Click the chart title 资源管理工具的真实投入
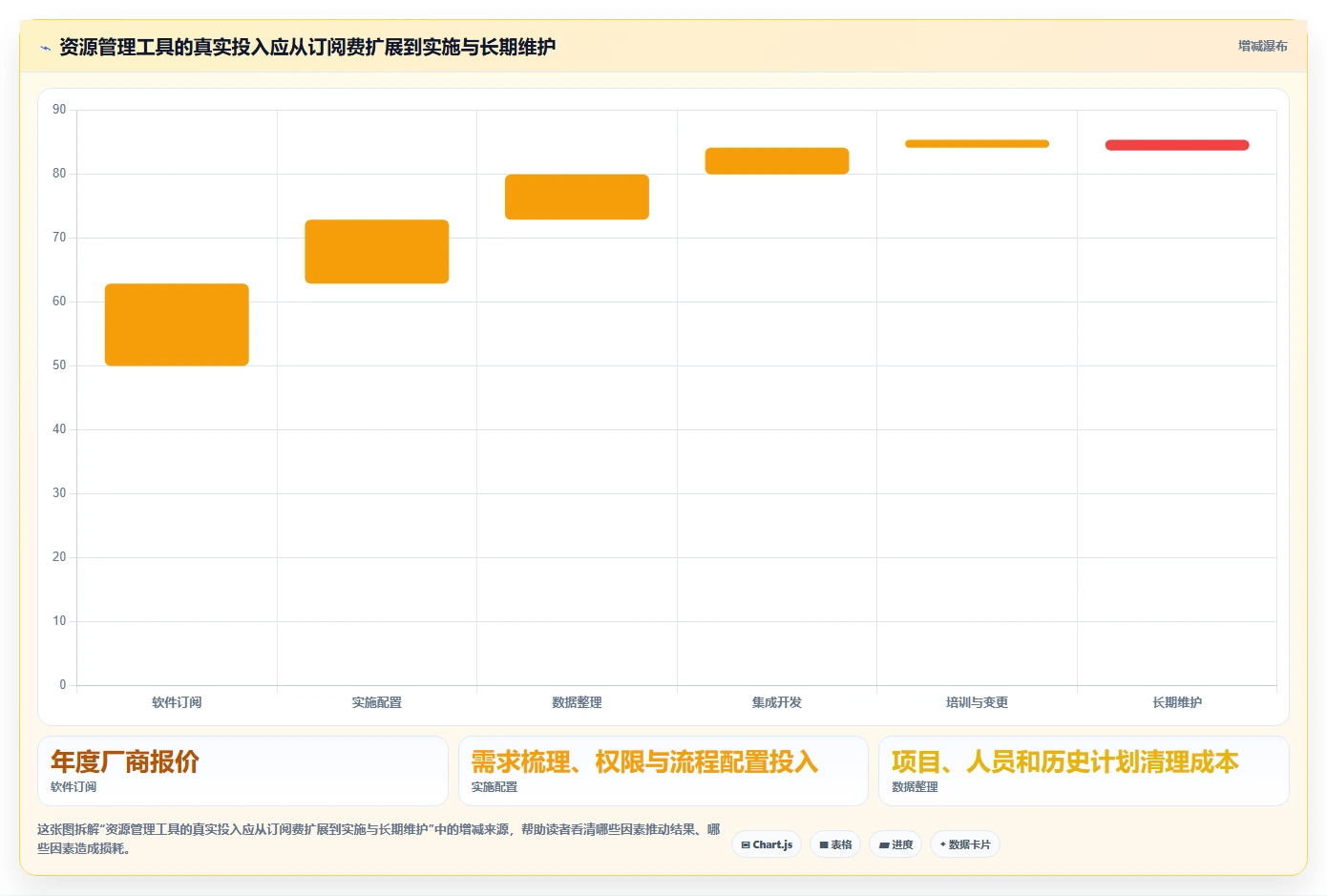The width and height of the screenshot is (1327, 896). pos(307,47)
